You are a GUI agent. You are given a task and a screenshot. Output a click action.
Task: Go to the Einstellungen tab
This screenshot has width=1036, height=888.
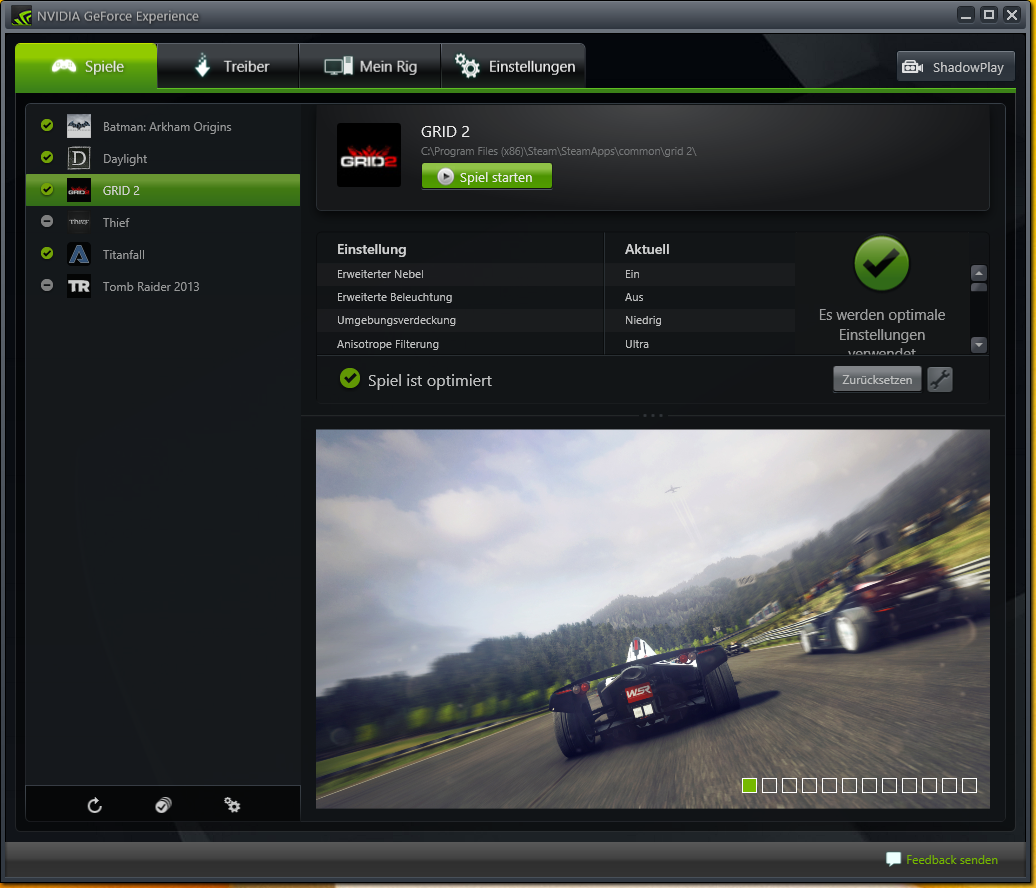[x=513, y=66]
